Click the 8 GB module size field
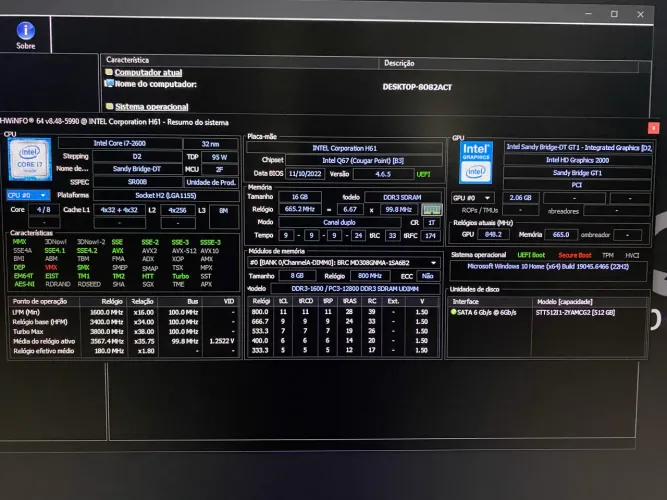 (297, 276)
